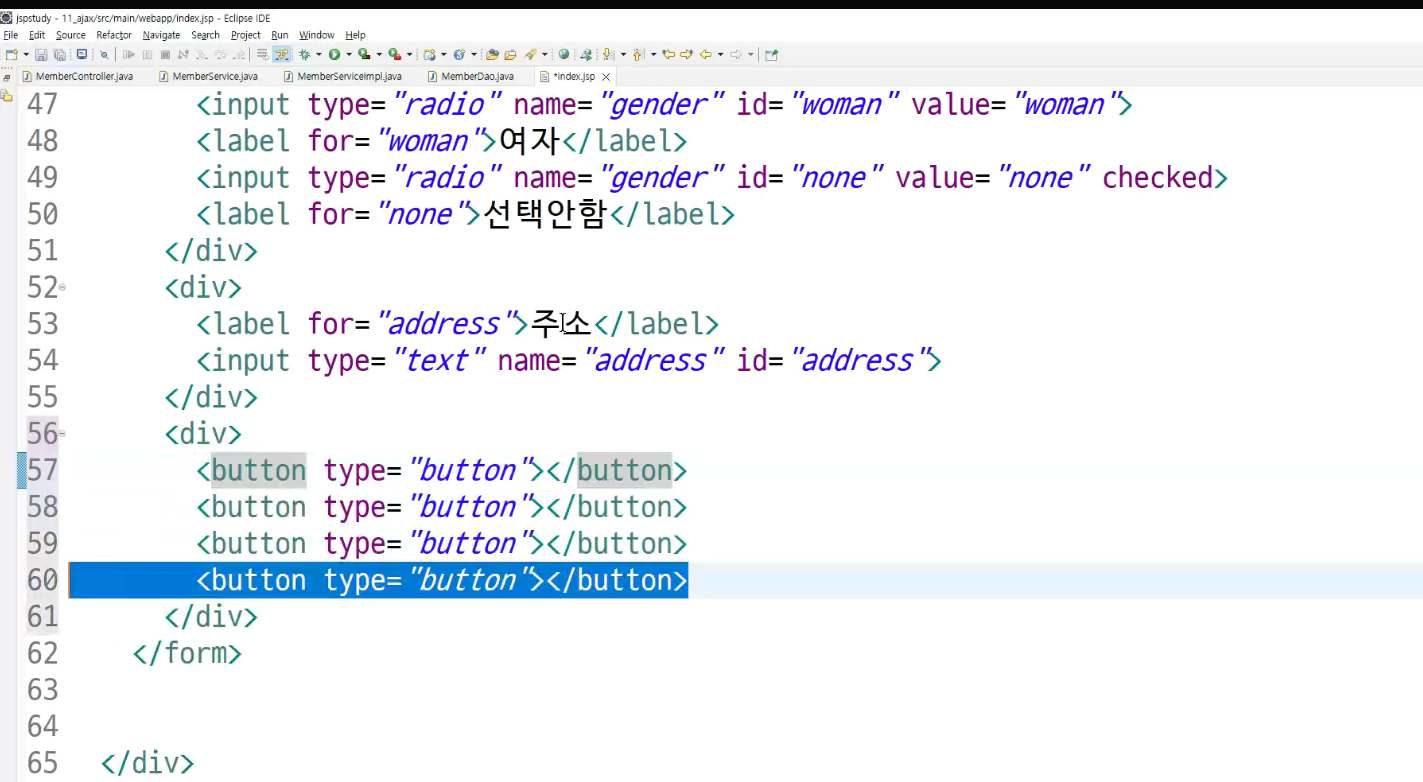Click the Step Into icon
1423x782 pixels.
point(201,54)
